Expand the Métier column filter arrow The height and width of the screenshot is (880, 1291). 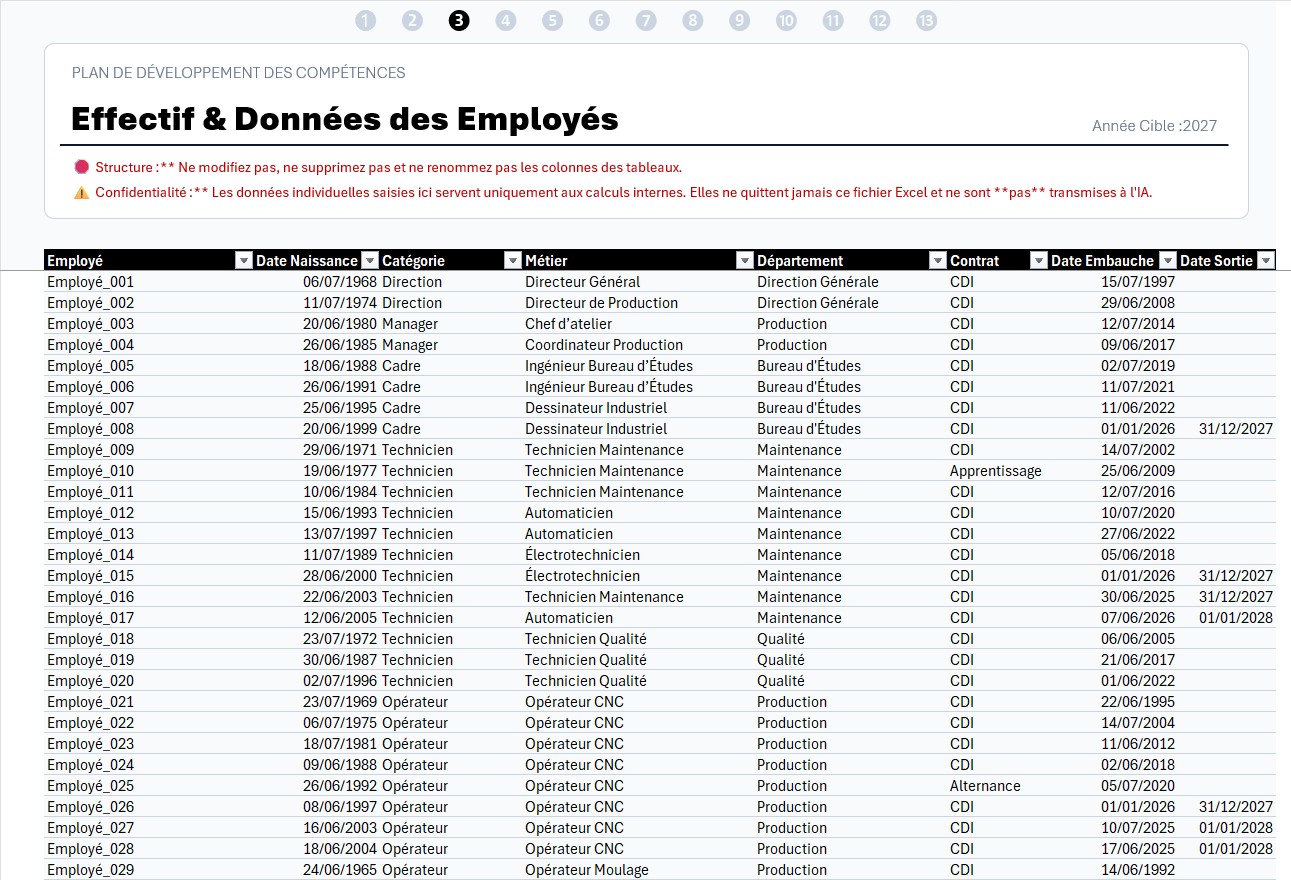pos(744,261)
